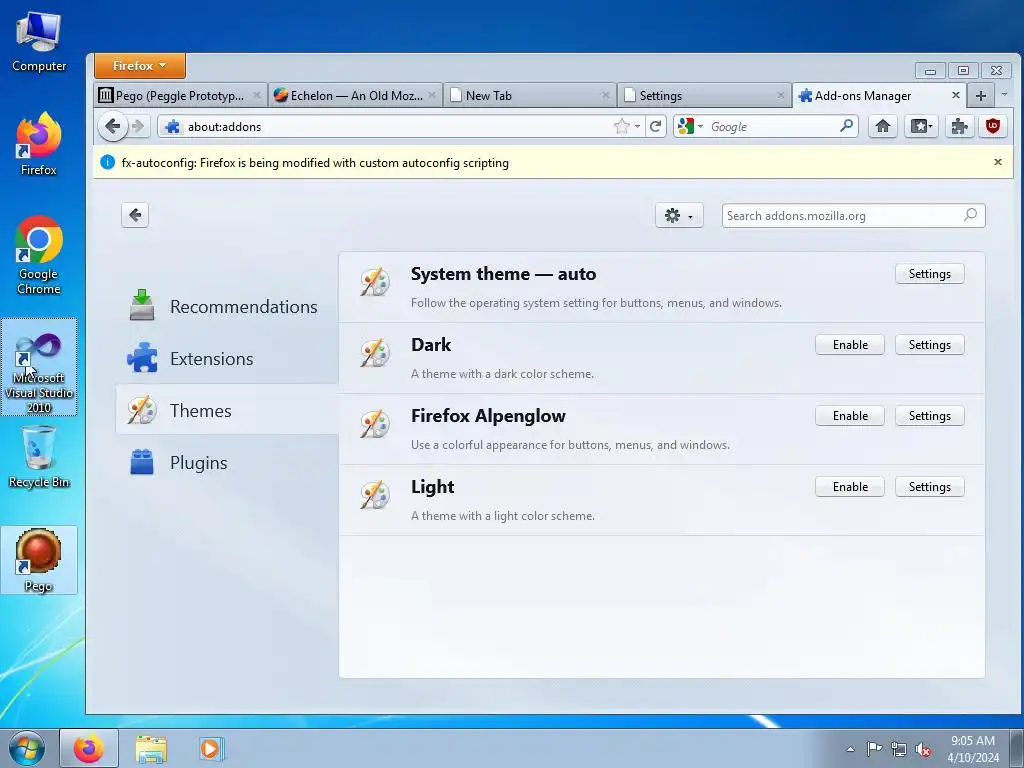Open Windows Media Player taskbar icon

210,749
